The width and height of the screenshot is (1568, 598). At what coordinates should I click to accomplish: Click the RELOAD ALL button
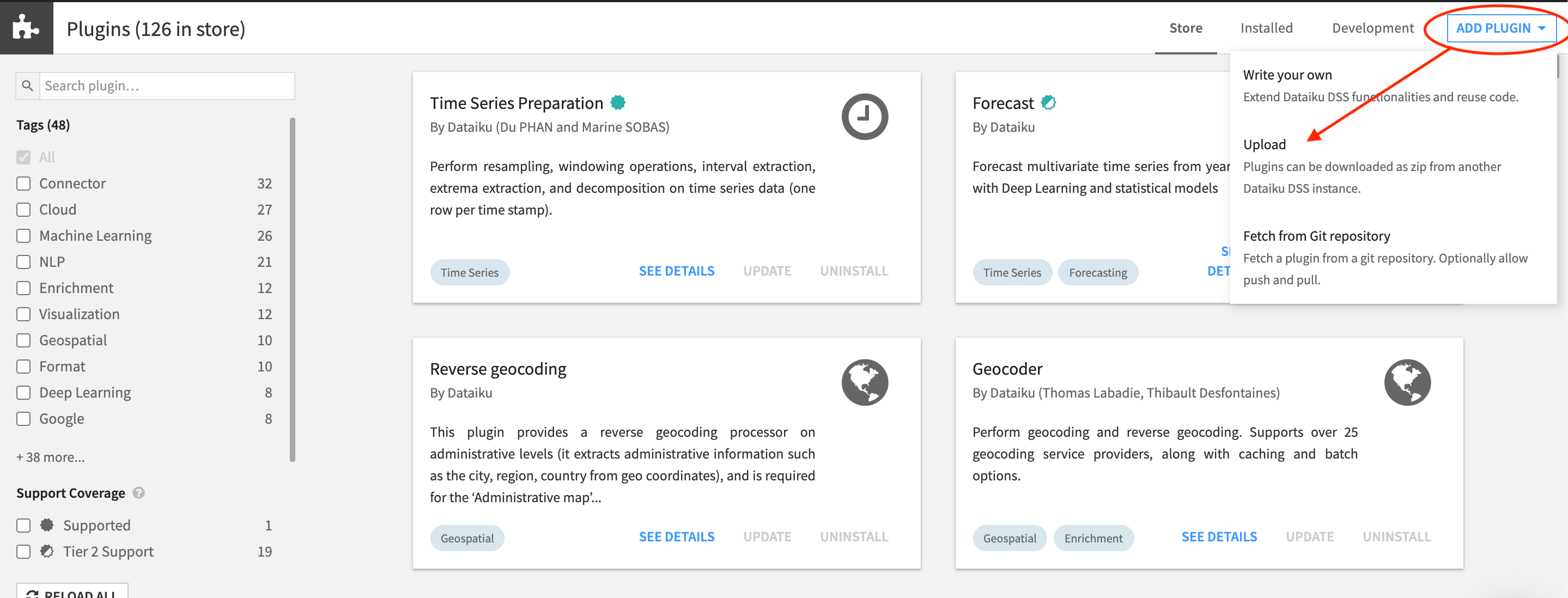72,592
